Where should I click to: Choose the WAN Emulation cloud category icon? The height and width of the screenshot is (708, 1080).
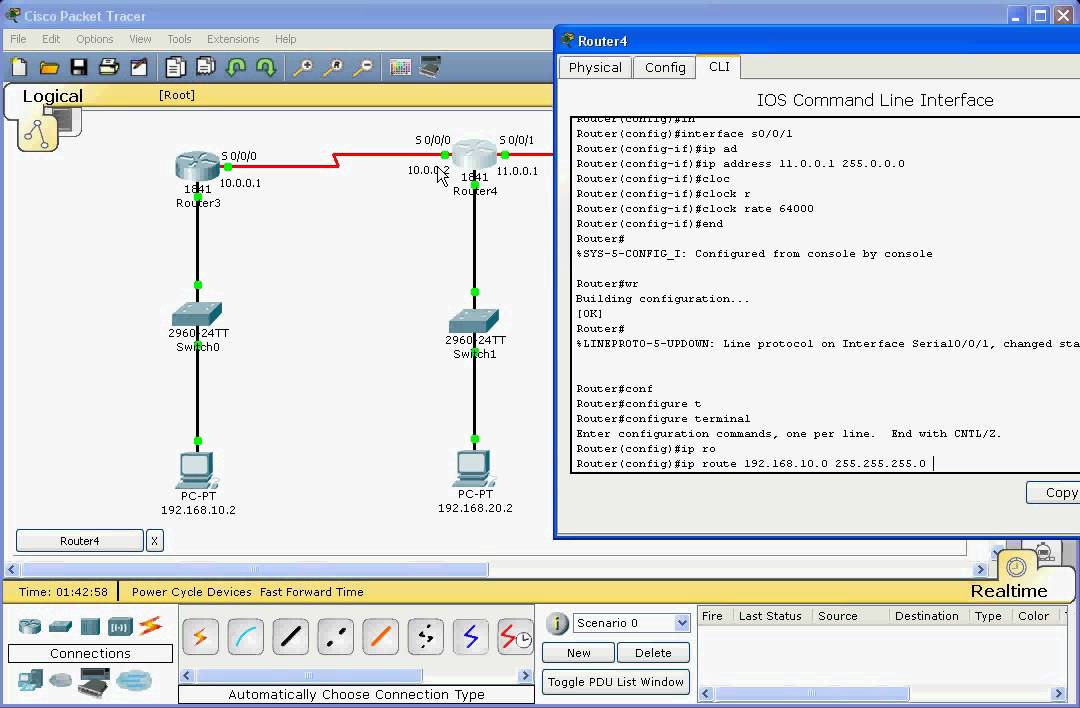point(61,681)
